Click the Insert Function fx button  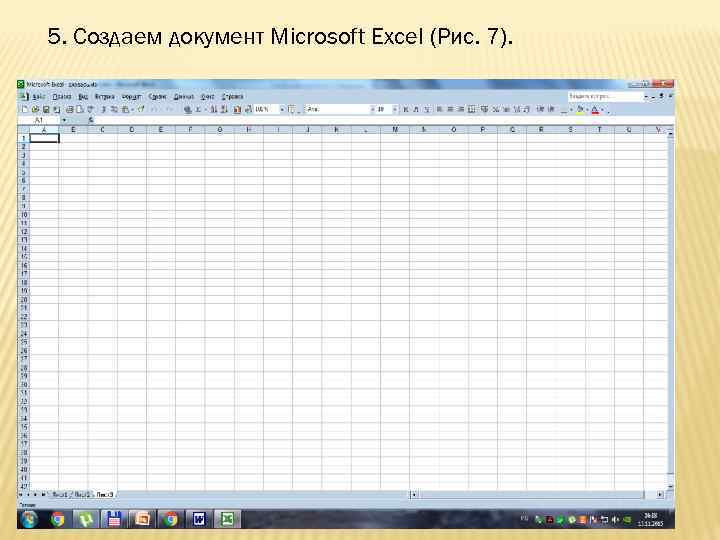91,120
